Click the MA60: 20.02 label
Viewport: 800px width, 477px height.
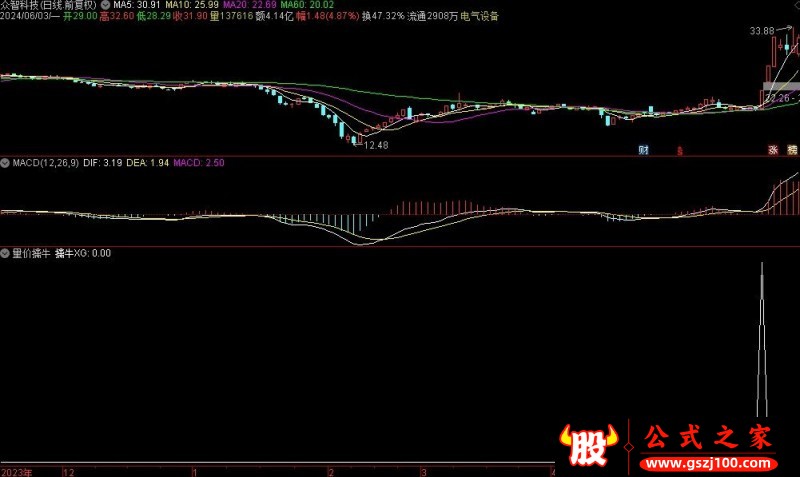tap(307, 5)
